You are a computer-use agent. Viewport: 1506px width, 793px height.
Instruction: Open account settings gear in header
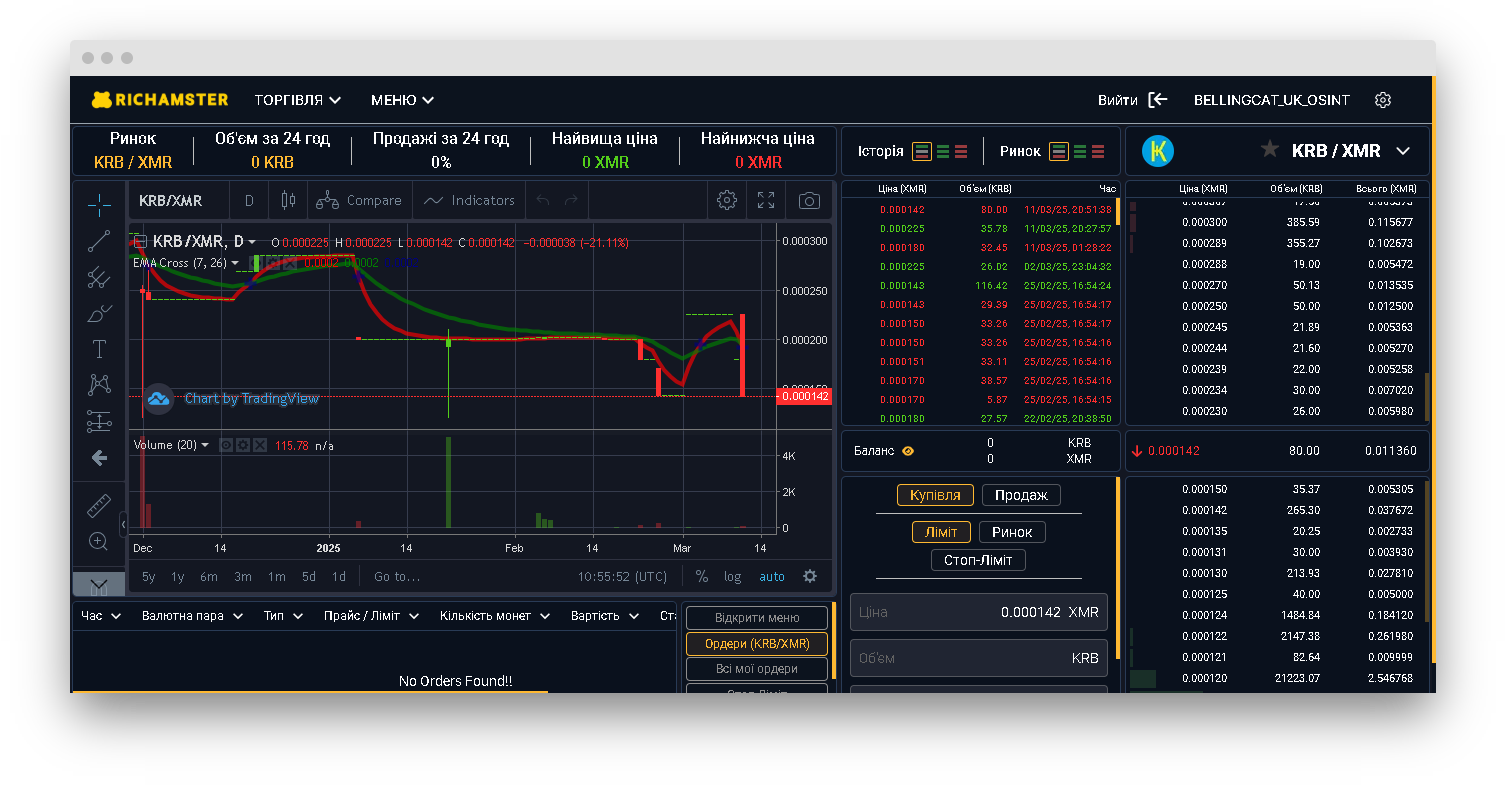click(1383, 100)
